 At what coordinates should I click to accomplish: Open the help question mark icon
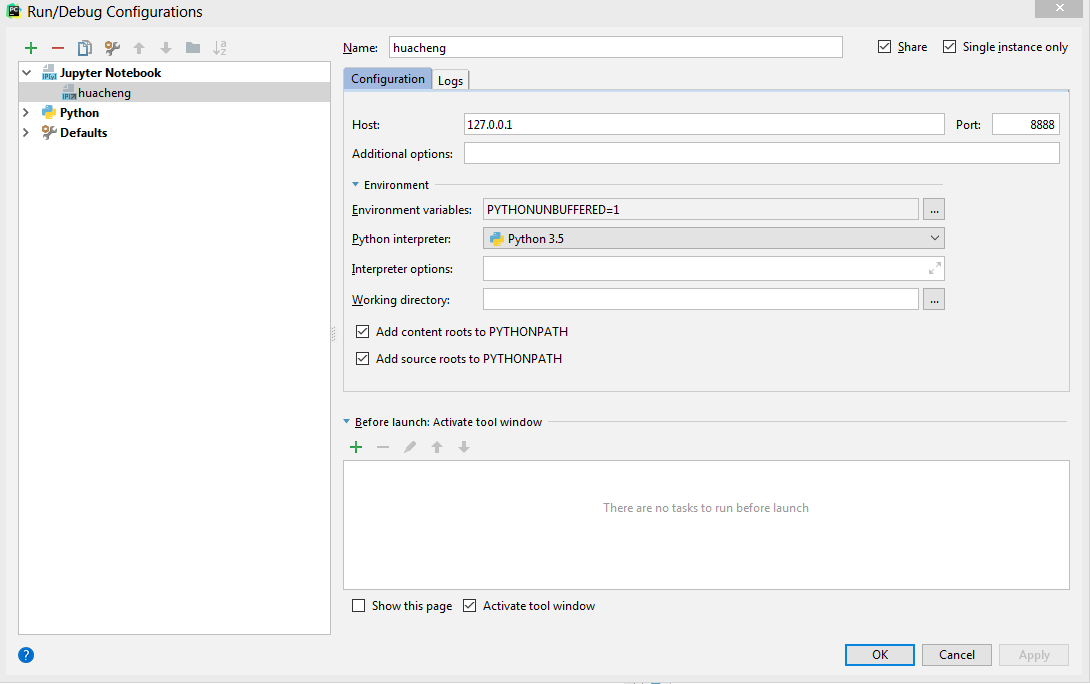(25, 654)
